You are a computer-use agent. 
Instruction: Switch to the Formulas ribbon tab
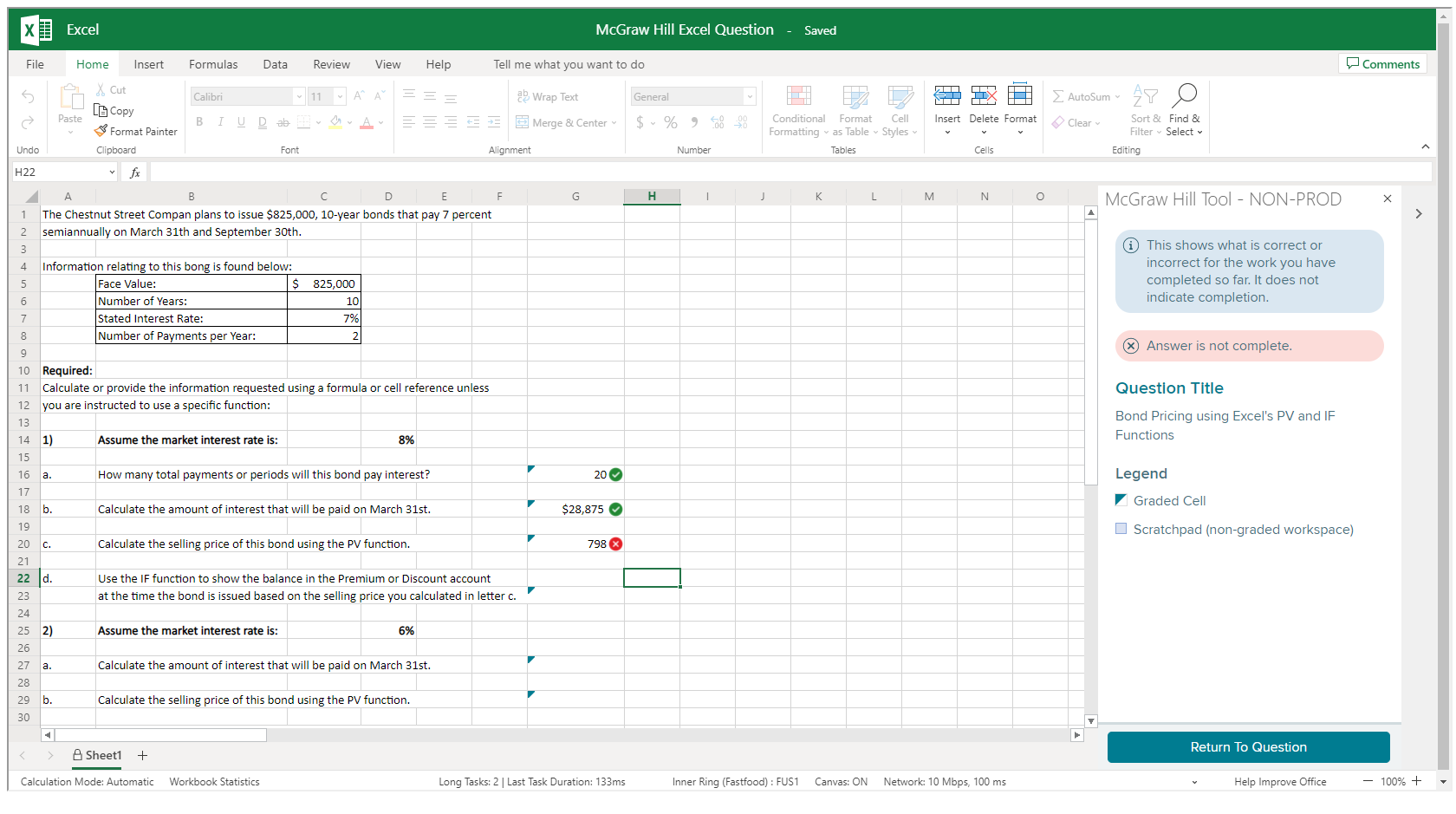[x=213, y=63]
